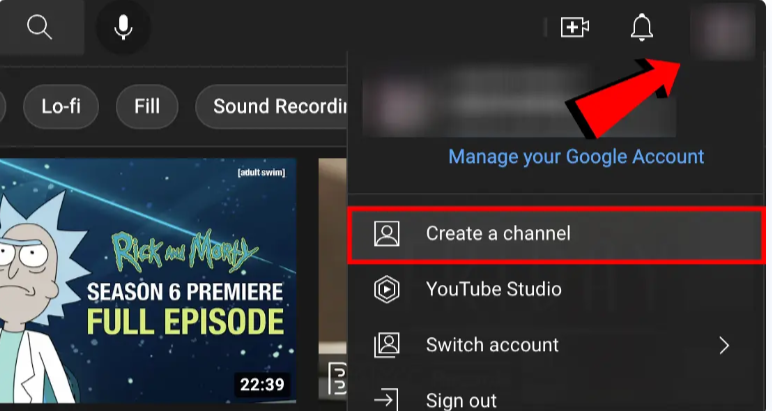The height and width of the screenshot is (411, 772).
Task: Choose Switch account menu entry
Action: pyautogui.click(x=556, y=345)
